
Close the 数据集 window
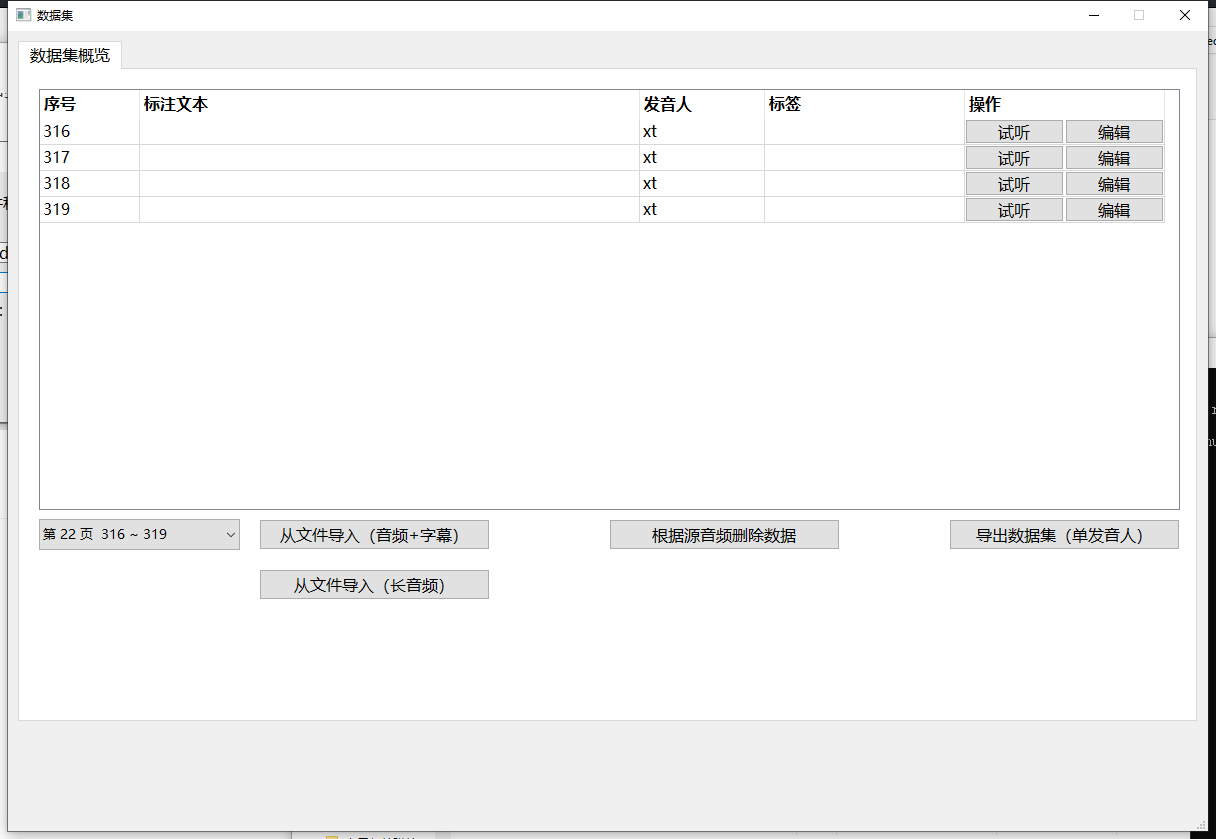[1185, 15]
